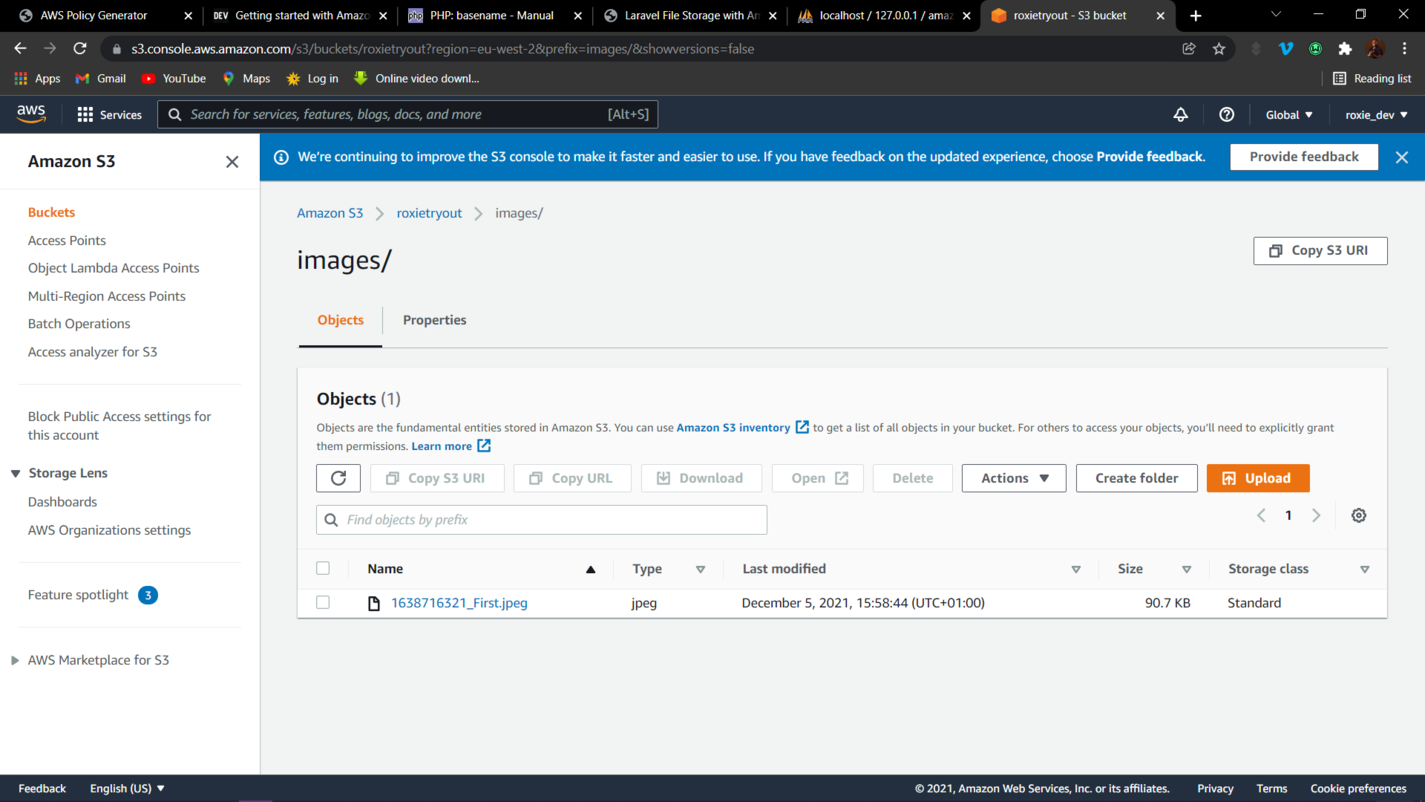Open the AWS help question mark icon
Screen dimensions: 1425x802
pyautogui.click(x=1226, y=115)
